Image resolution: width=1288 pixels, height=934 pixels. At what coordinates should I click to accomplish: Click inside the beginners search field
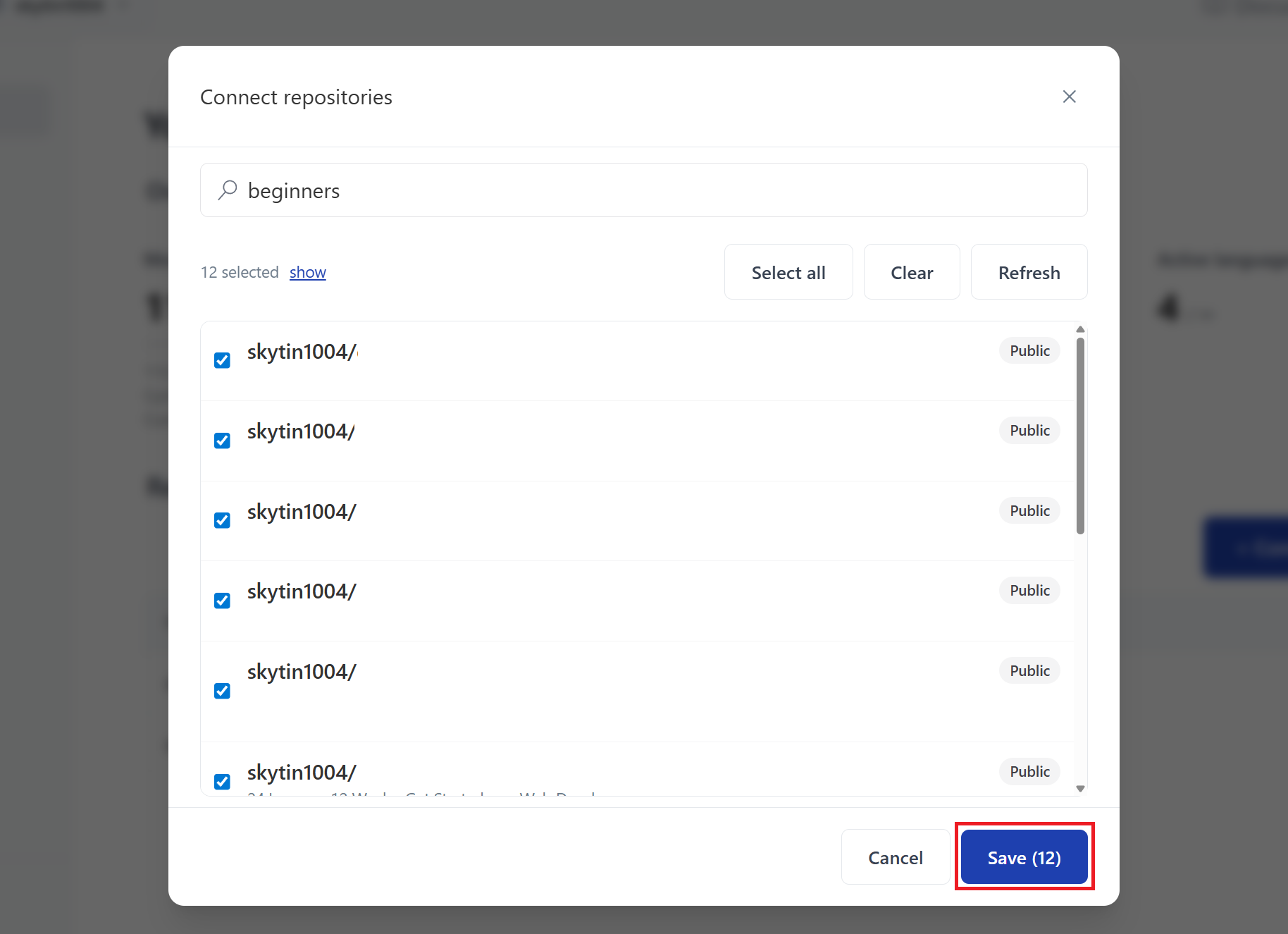point(634,190)
